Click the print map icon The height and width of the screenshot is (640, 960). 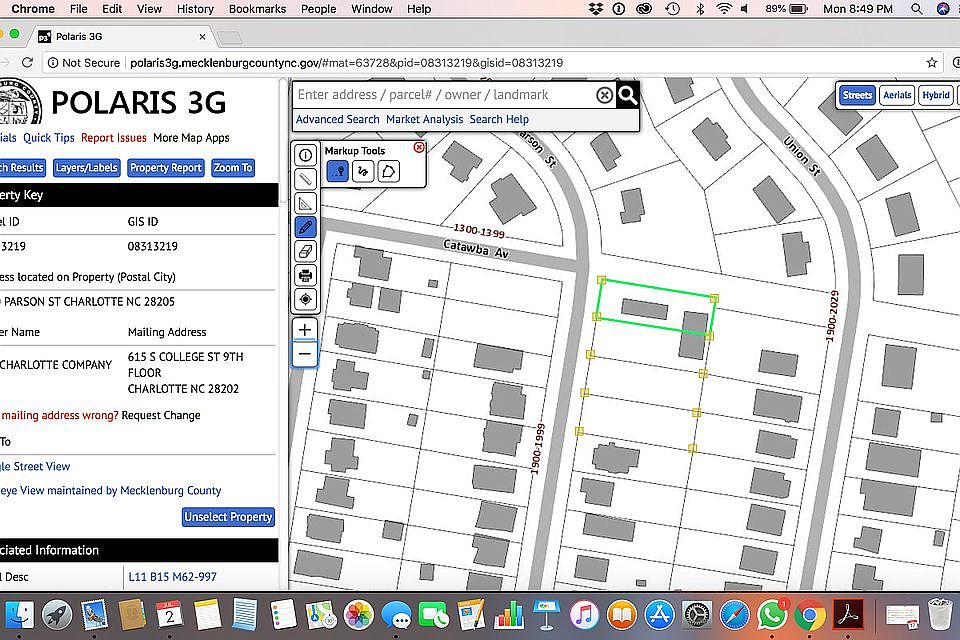305,276
